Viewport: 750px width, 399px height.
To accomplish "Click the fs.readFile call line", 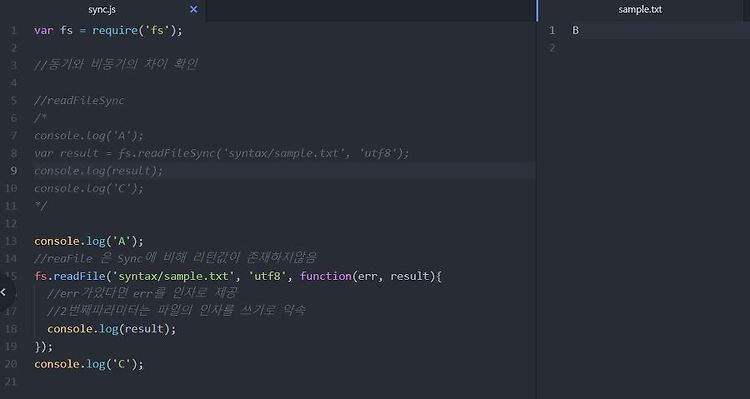I will pyautogui.click(x=238, y=276).
